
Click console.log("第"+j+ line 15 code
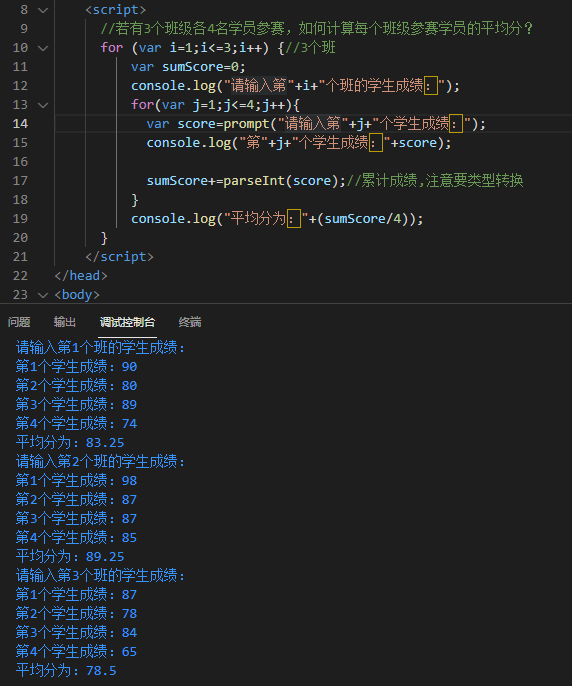(x=298, y=143)
